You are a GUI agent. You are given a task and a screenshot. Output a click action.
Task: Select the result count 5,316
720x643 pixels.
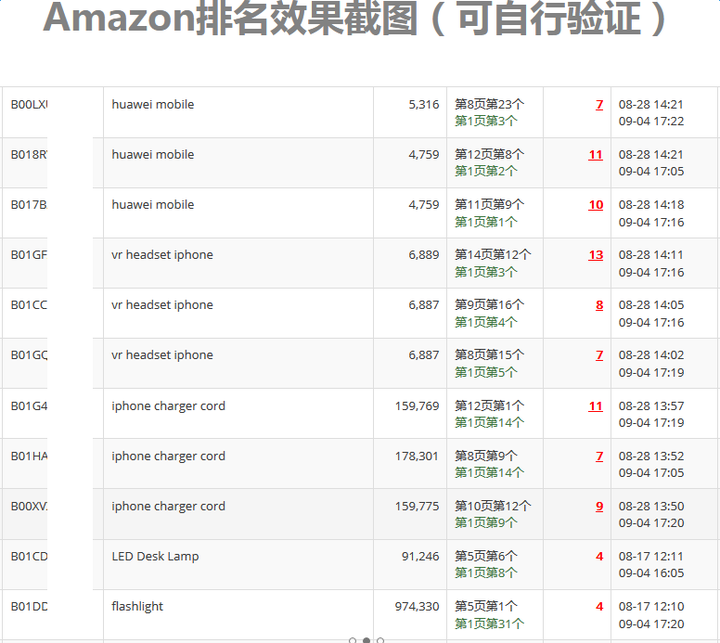click(424, 105)
